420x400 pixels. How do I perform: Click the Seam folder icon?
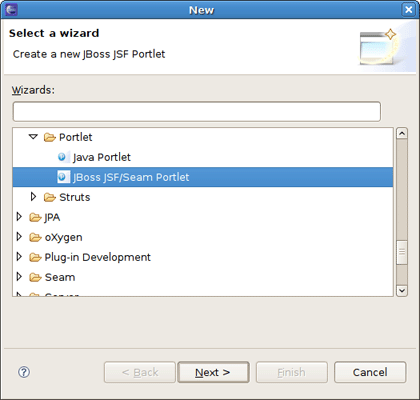[35, 277]
